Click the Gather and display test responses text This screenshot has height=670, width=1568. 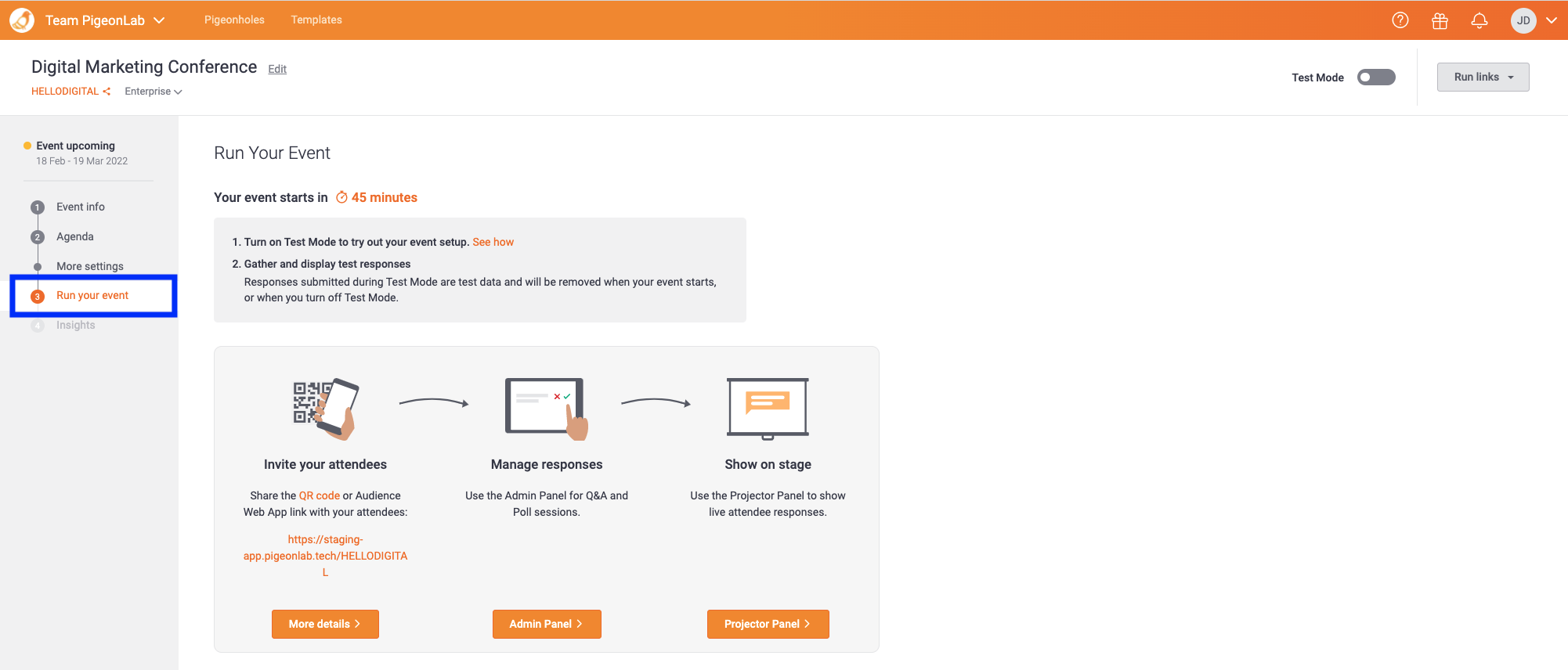pyautogui.click(x=327, y=264)
